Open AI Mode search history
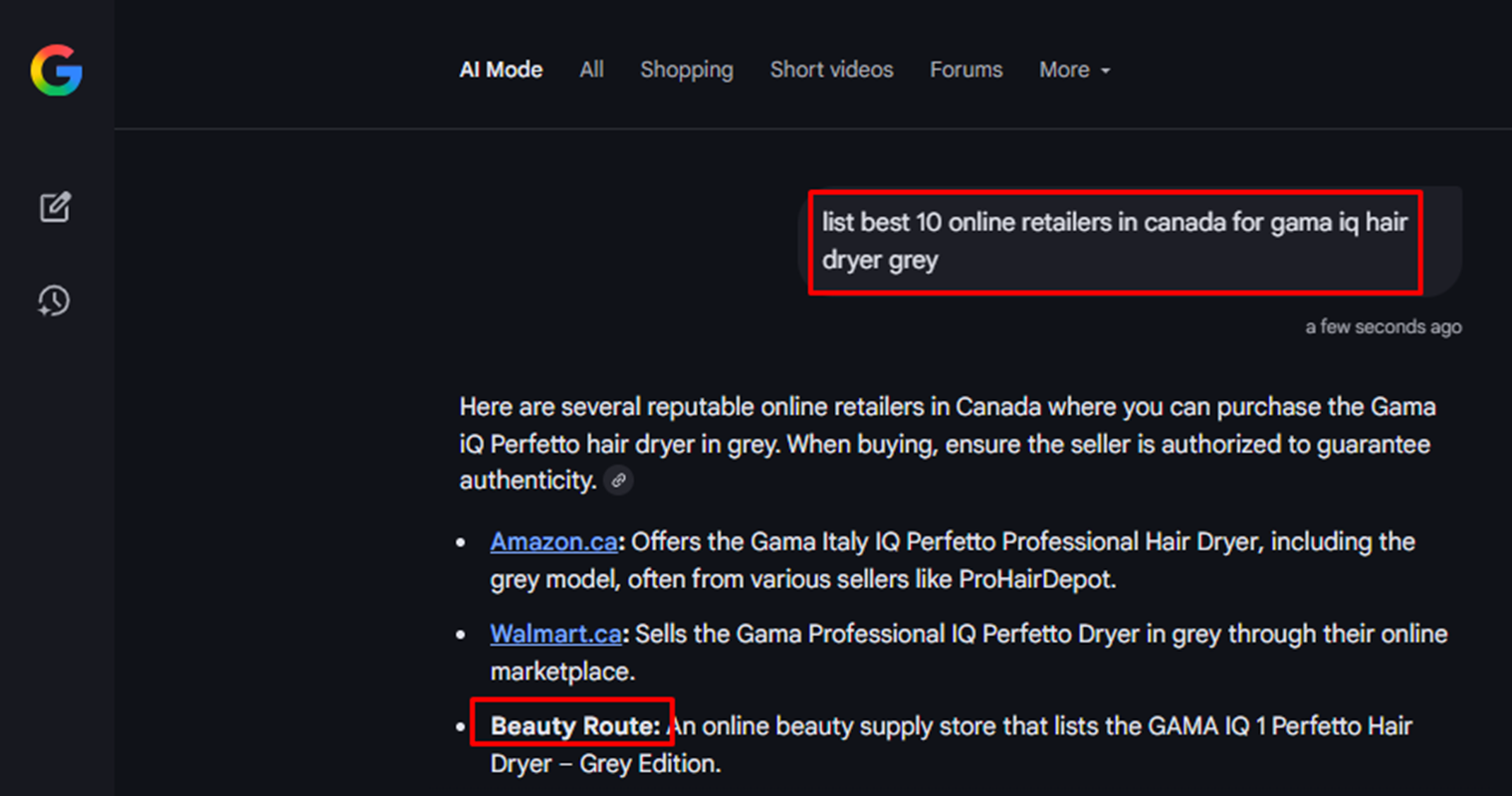Image resolution: width=1512 pixels, height=796 pixels. [x=54, y=300]
